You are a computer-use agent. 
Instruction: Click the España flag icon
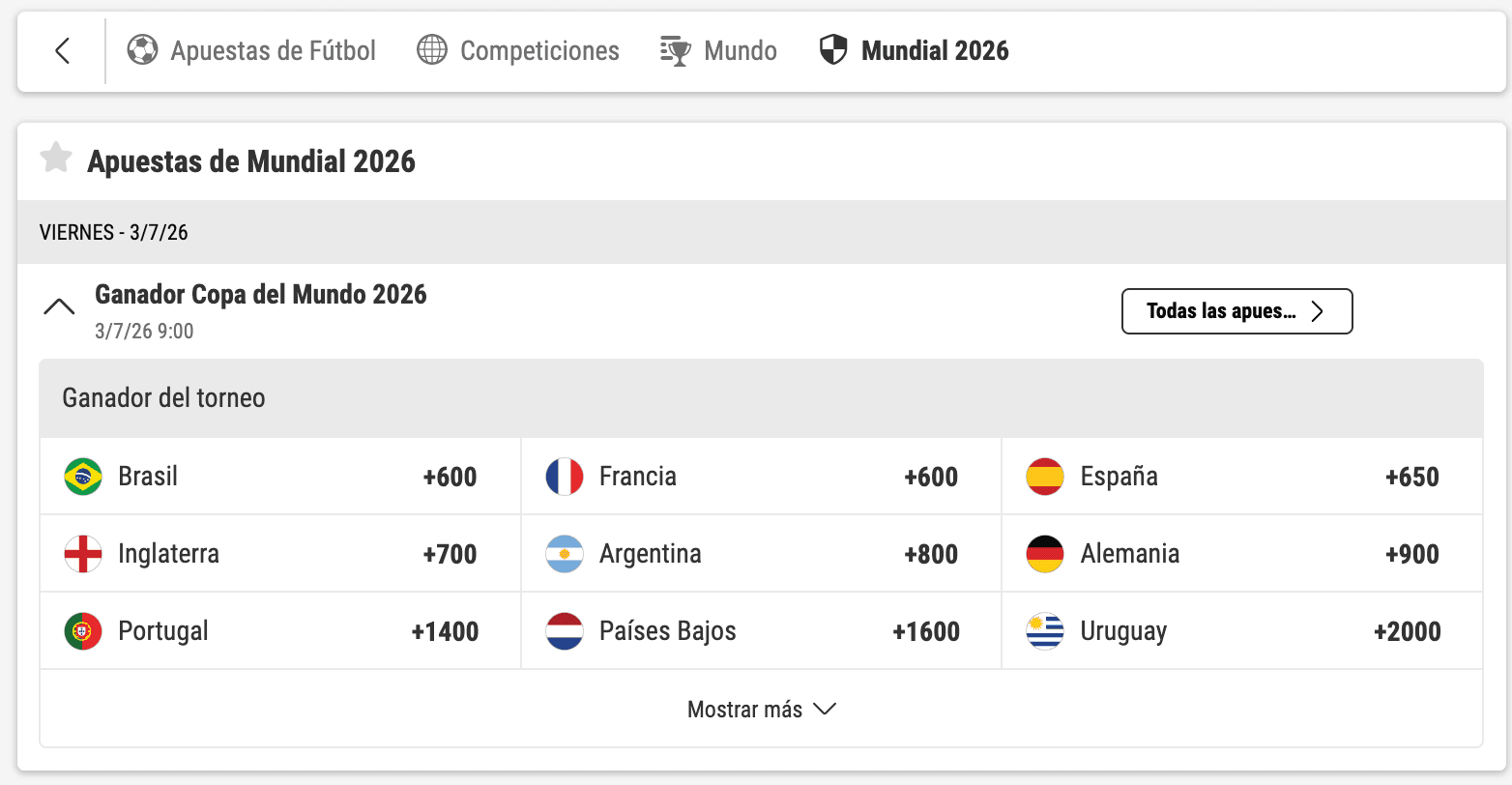tap(1045, 476)
